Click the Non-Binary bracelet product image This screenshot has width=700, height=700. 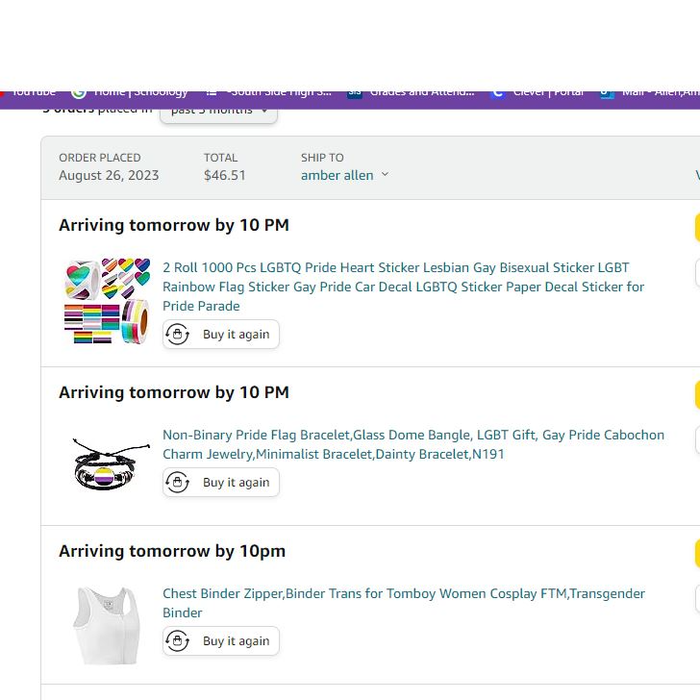click(110, 462)
